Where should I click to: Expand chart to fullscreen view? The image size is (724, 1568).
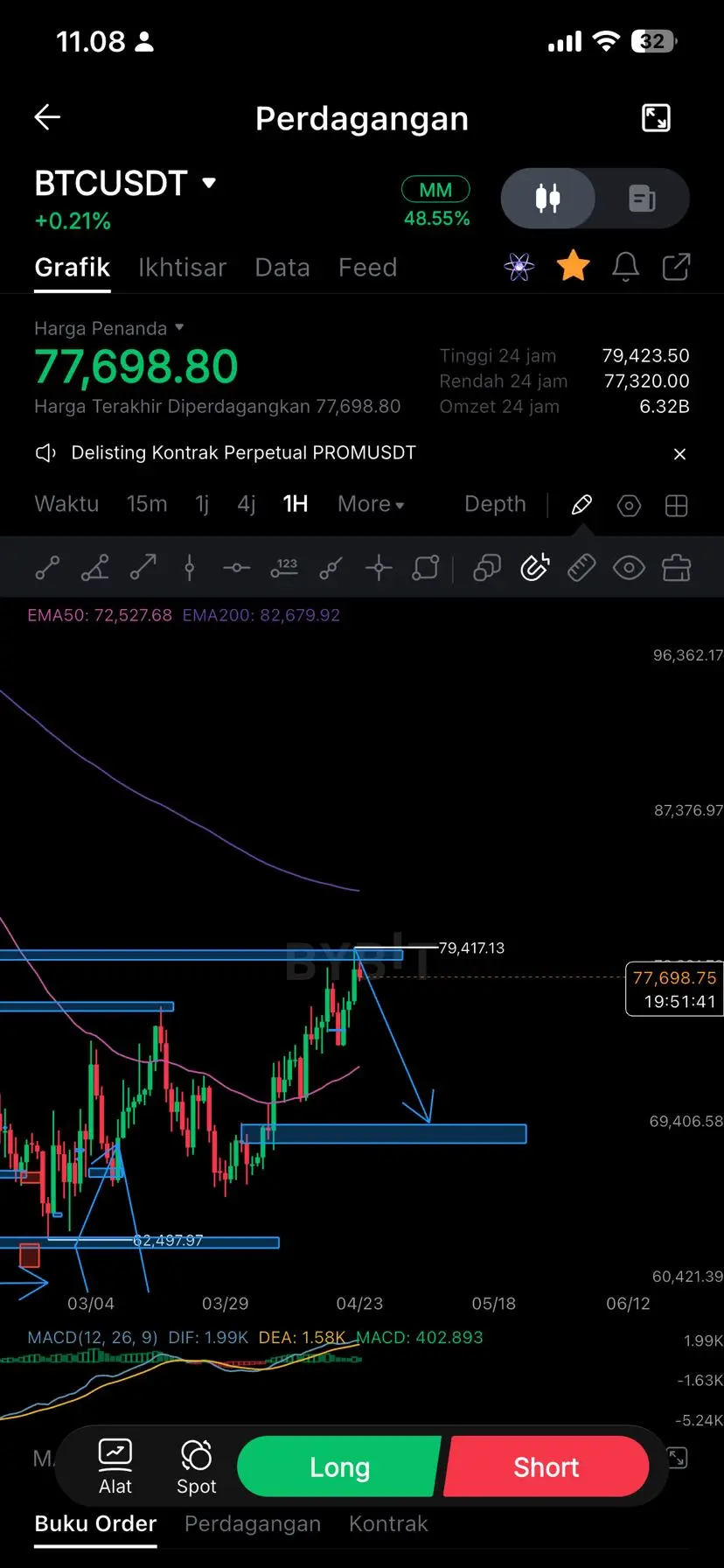[x=656, y=117]
